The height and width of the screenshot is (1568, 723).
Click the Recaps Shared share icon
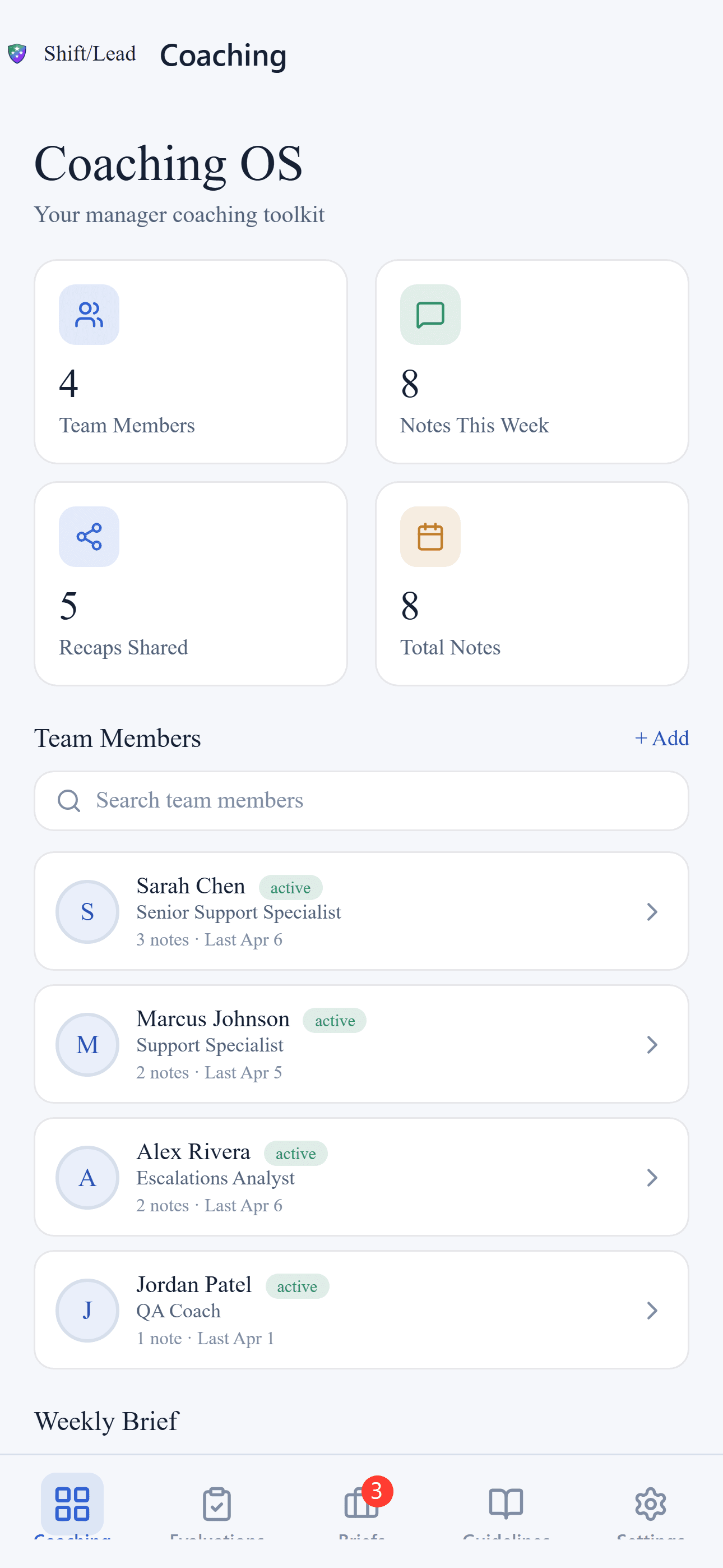[x=89, y=537]
